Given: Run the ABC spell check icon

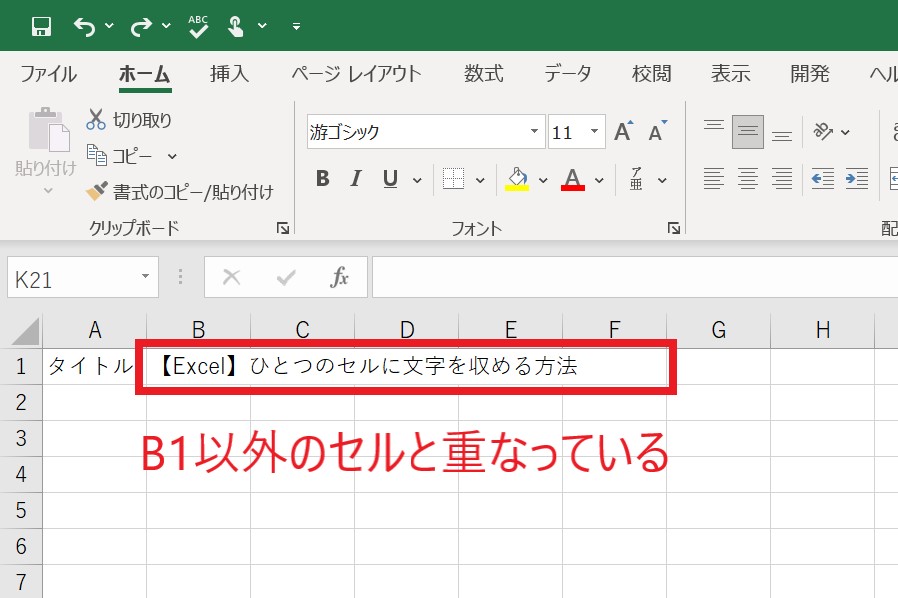Looking at the screenshot, I should [x=198, y=26].
